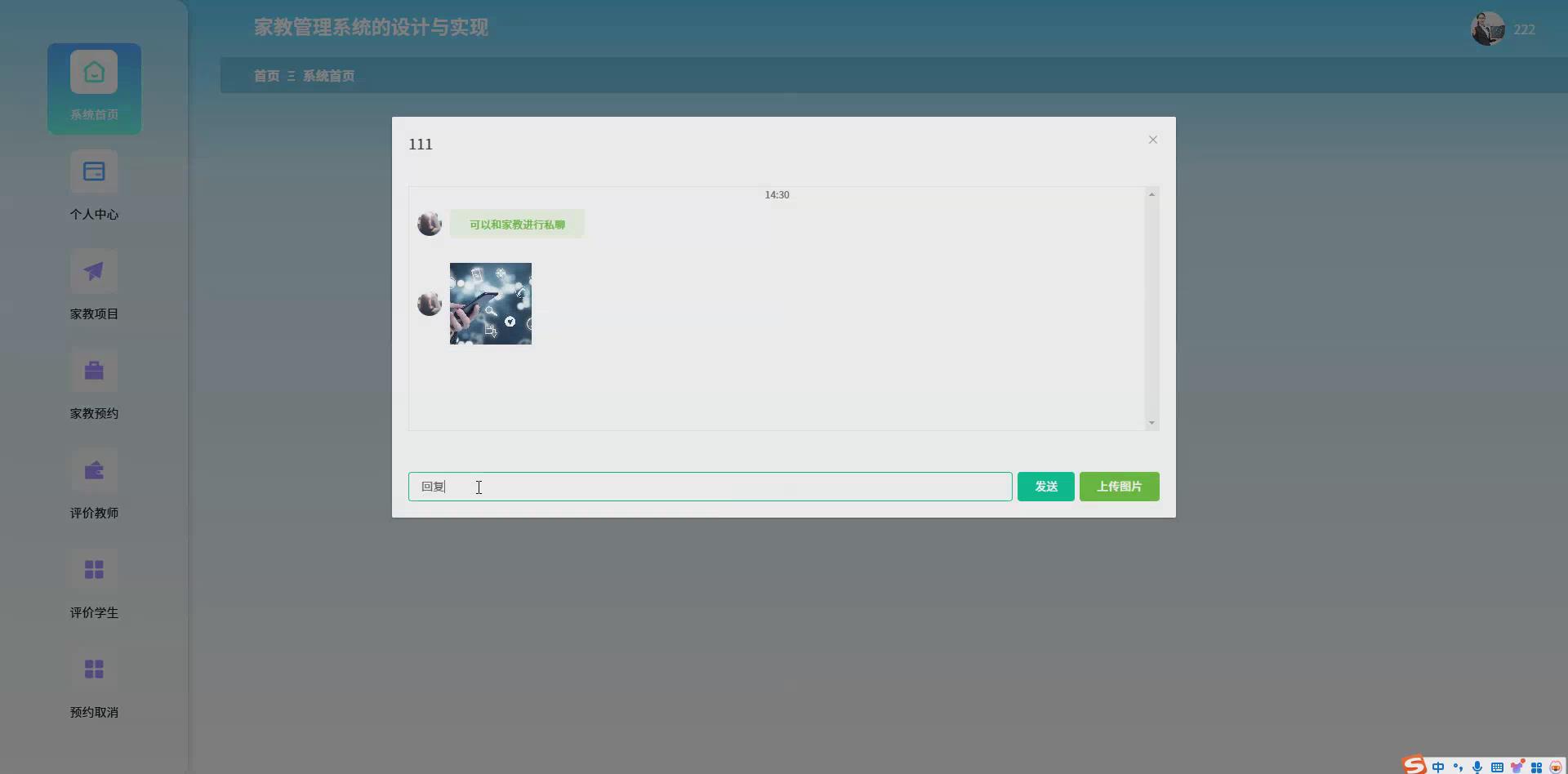Toggle Chinese/English input mode
Viewport: 1568px width, 774px height.
pyautogui.click(x=1438, y=766)
